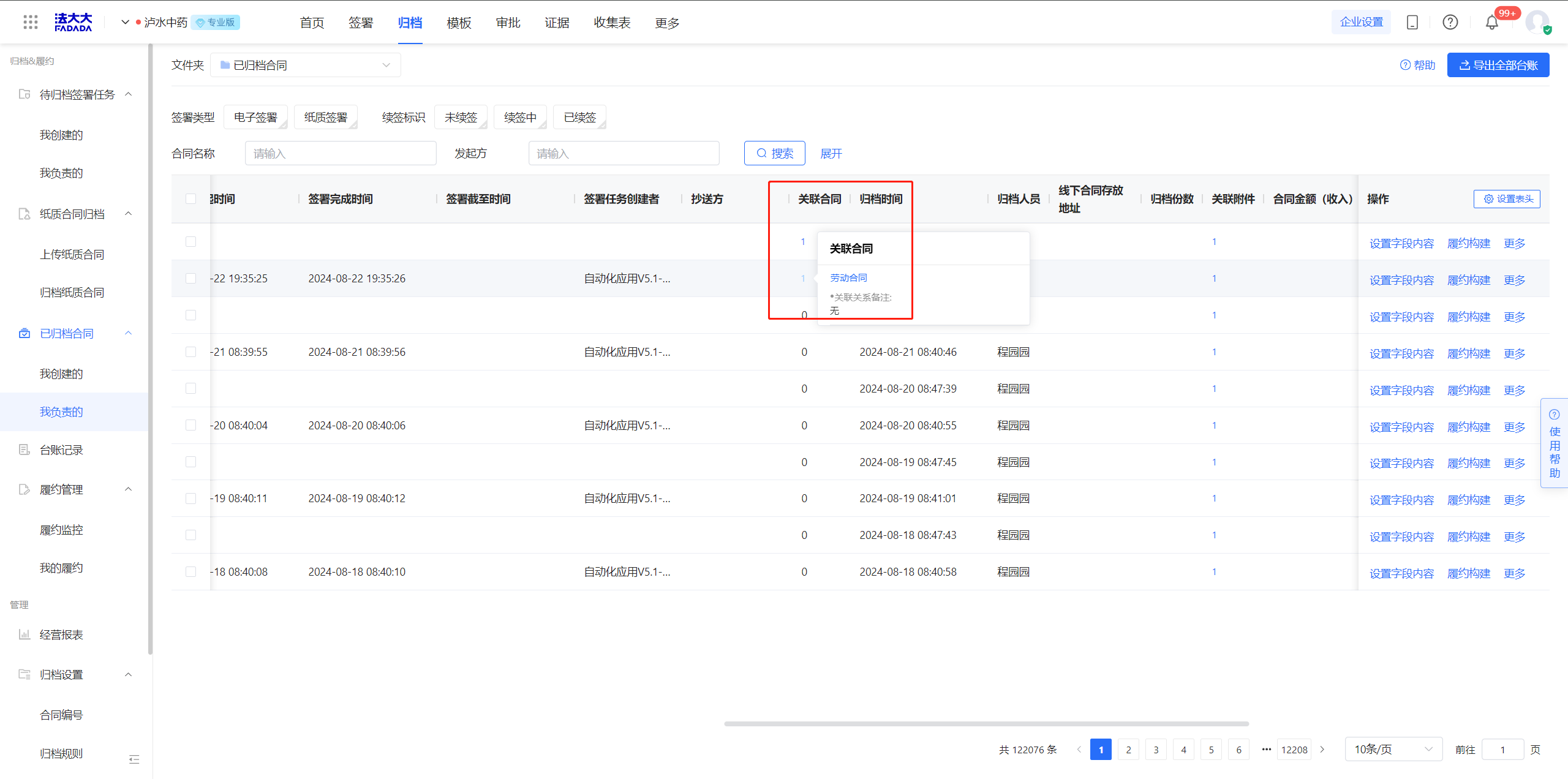Click the horizontal table scrollbar
The image size is (1568, 779).
pos(986,724)
